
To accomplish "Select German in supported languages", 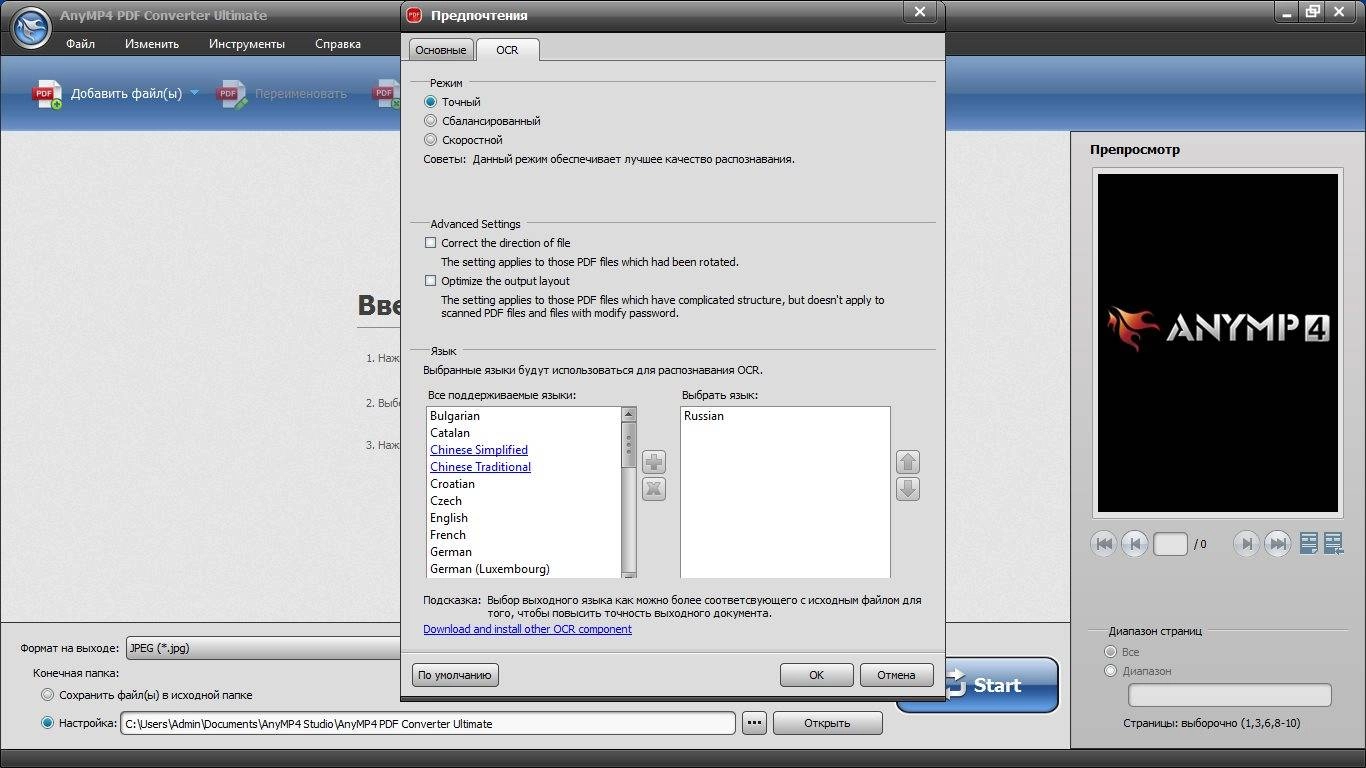I will [451, 552].
